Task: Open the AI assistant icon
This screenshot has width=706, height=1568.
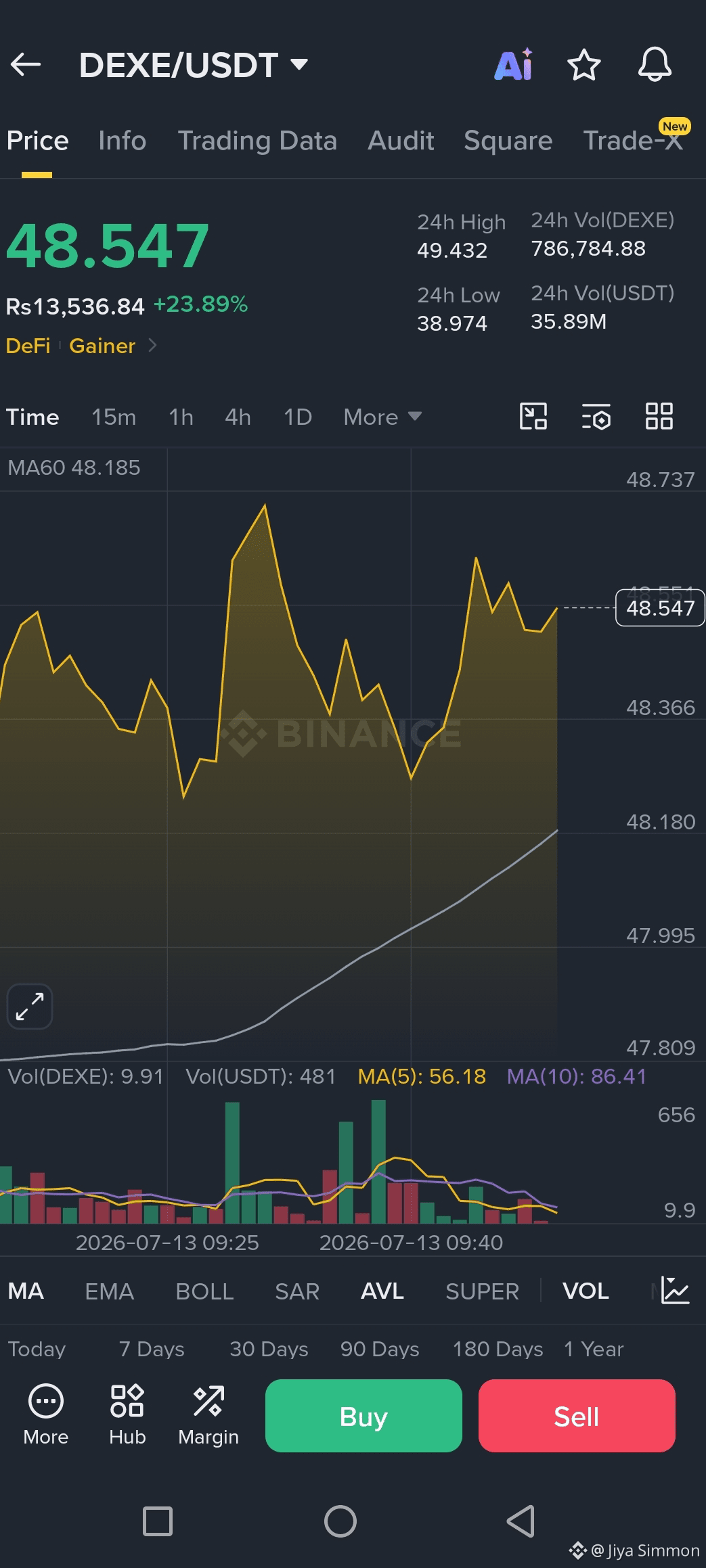Action: tap(513, 65)
